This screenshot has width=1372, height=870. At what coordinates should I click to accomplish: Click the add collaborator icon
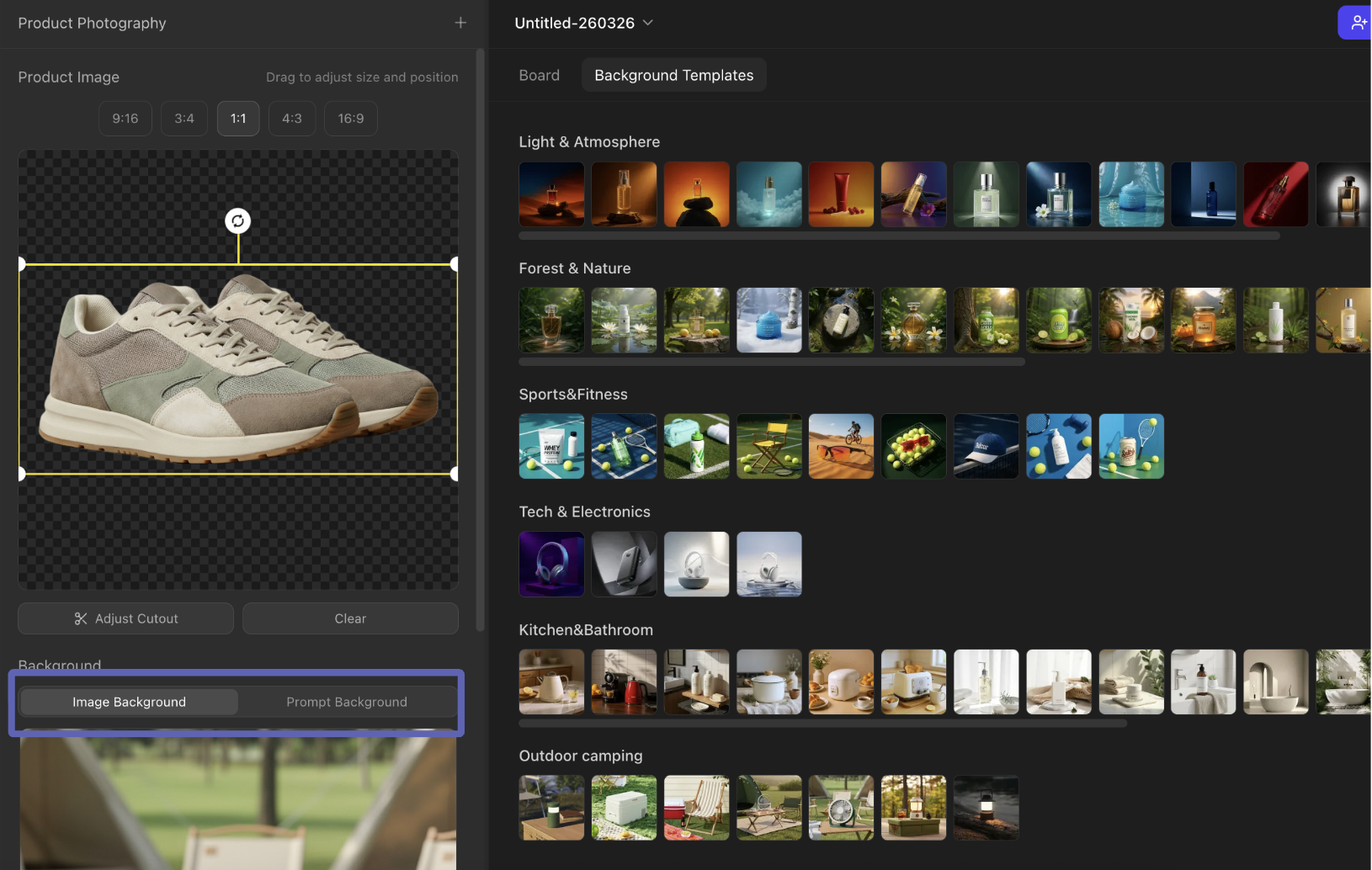pos(1357,23)
